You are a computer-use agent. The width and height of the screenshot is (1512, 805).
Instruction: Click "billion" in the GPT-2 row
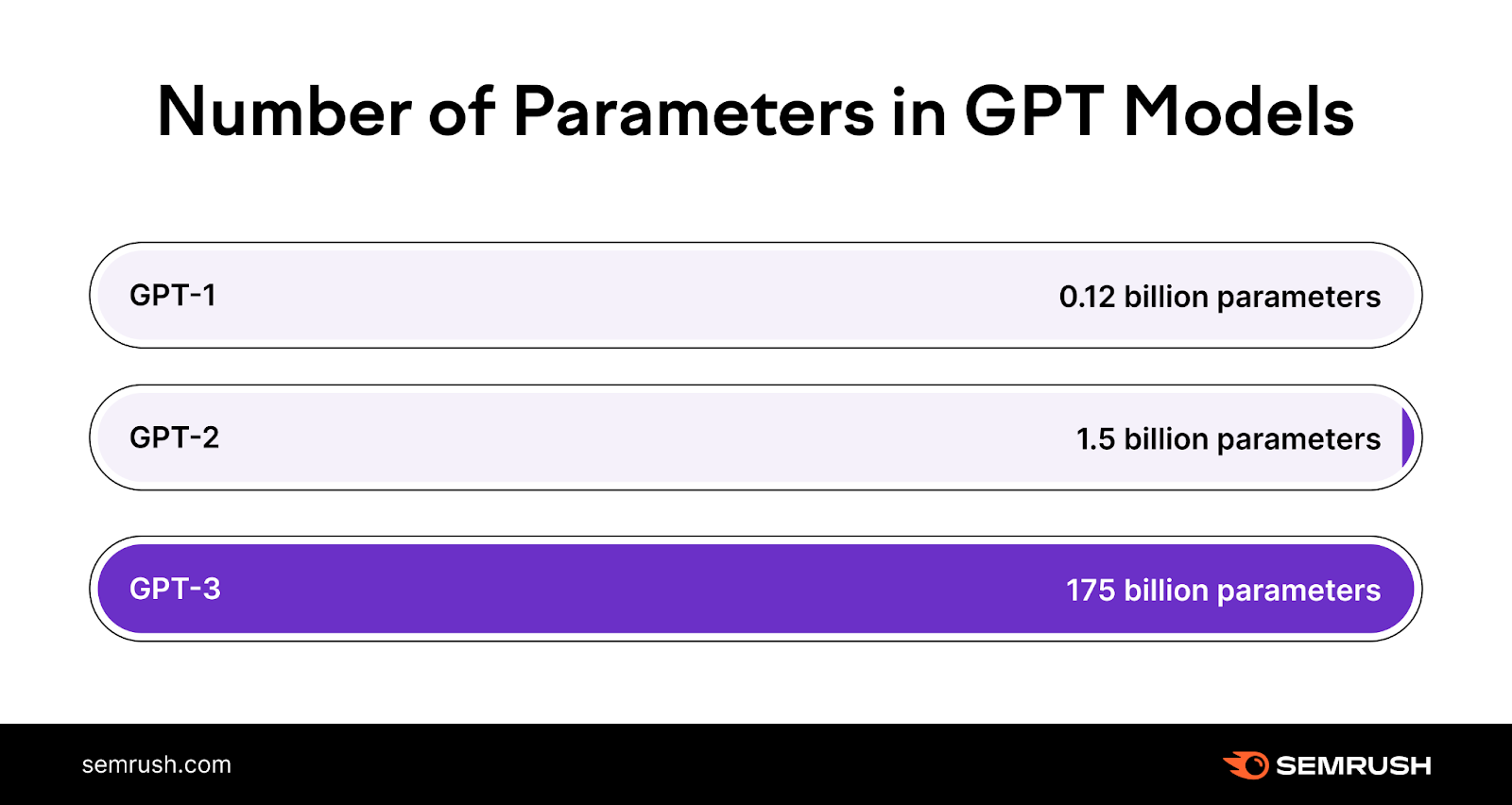pyautogui.click(x=1166, y=438)
